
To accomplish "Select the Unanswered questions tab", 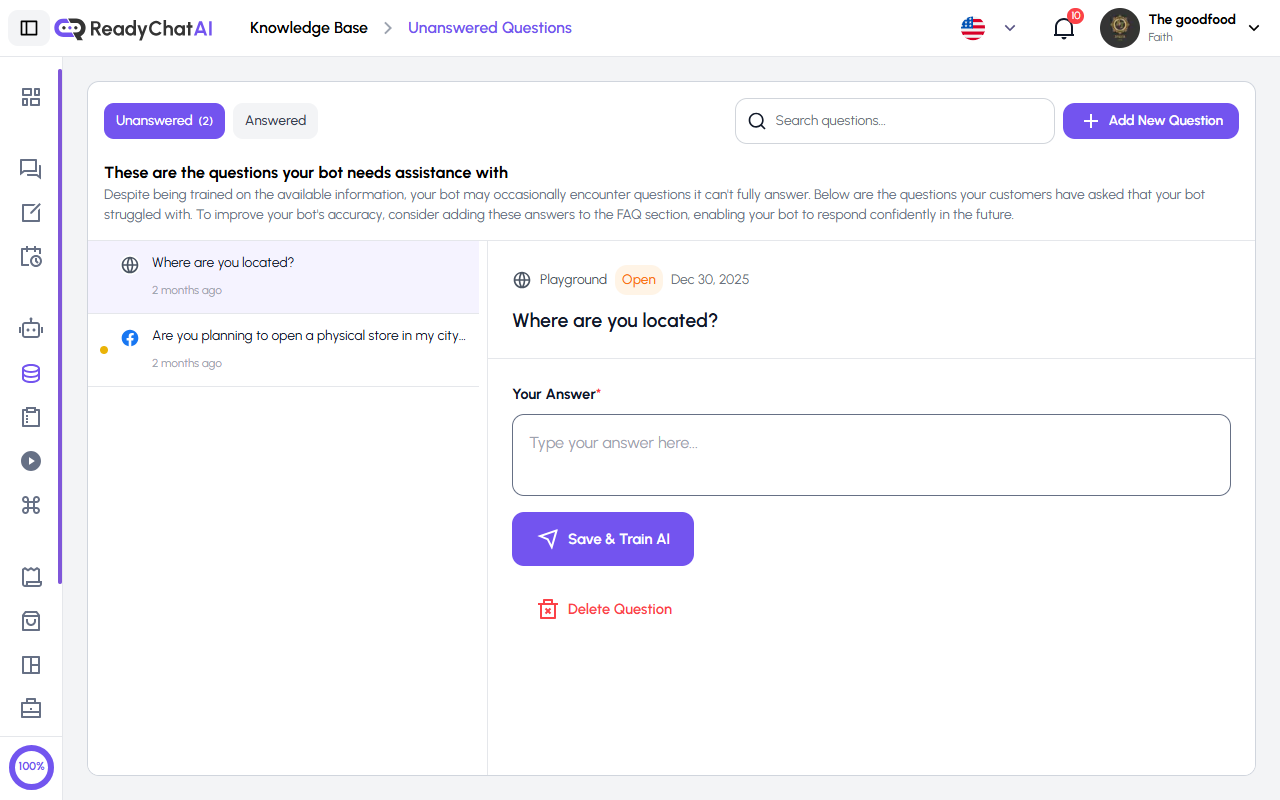I will coord(164,120).
